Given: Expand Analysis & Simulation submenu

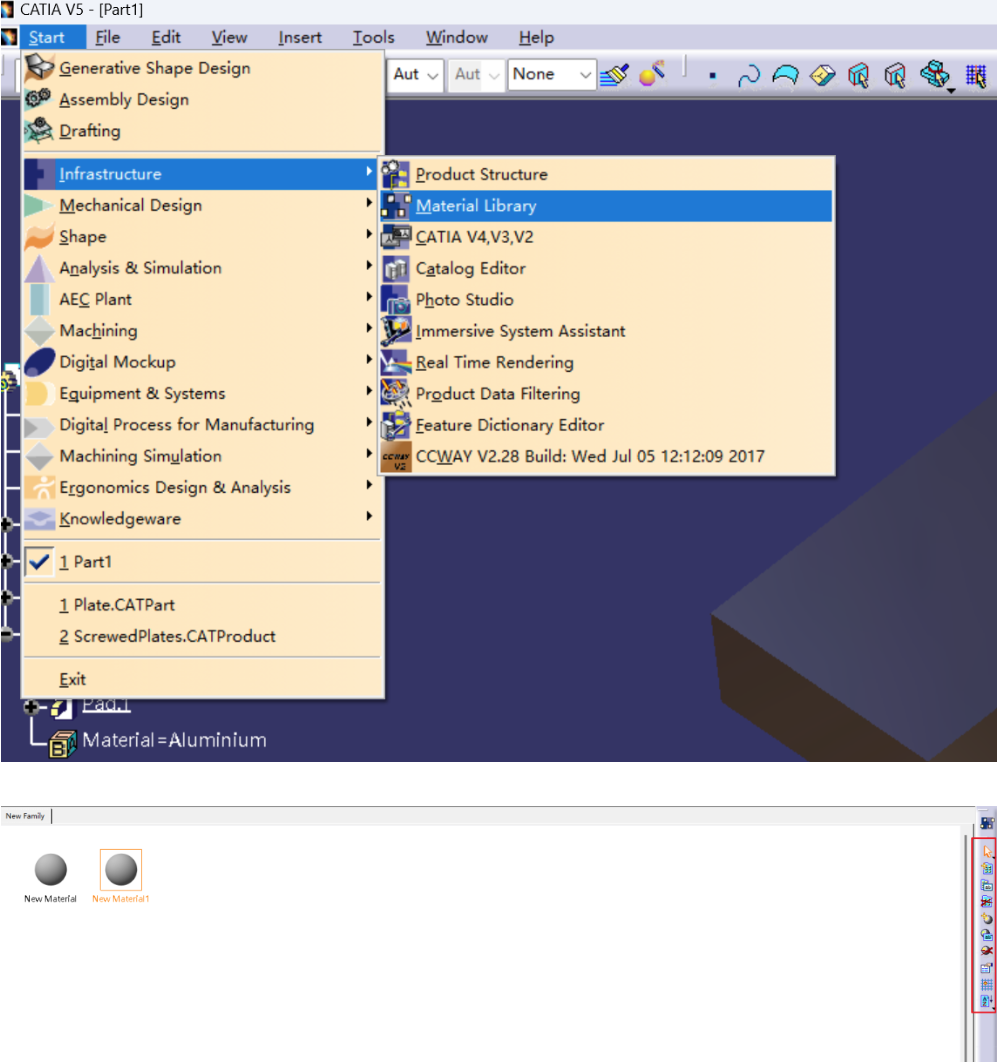Looking at the screenshot, I should click(202, 267).
